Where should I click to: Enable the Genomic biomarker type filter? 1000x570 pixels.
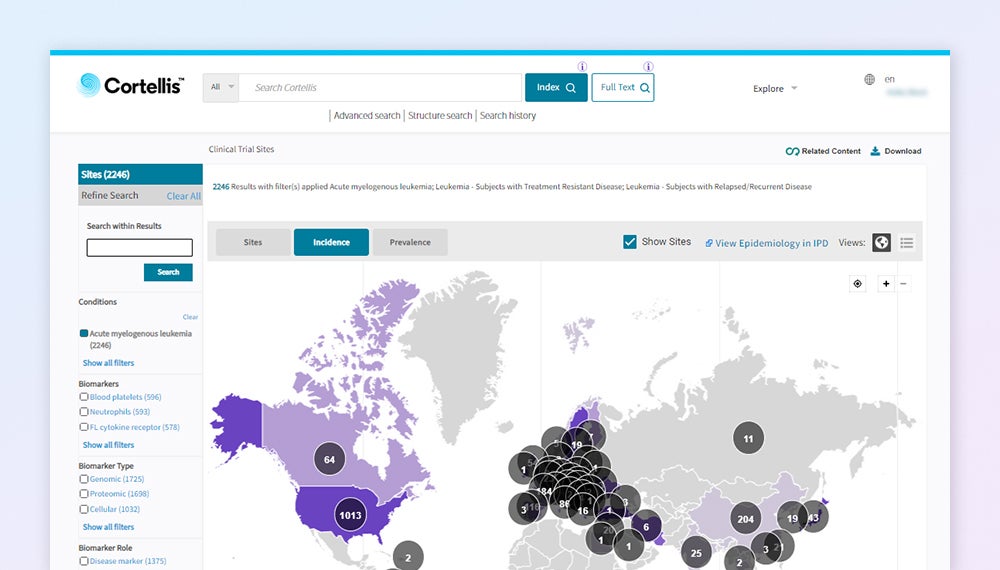(x=84, y=479)
